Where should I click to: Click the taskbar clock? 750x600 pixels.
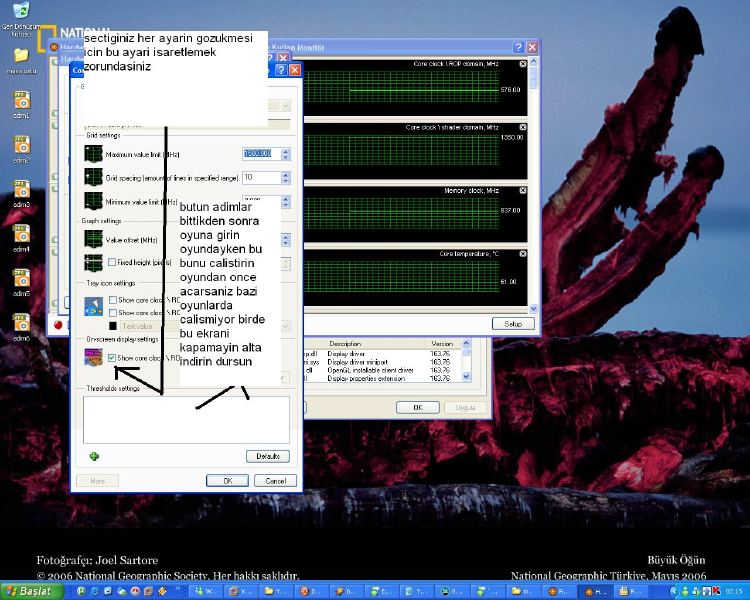tap(733, 592)
